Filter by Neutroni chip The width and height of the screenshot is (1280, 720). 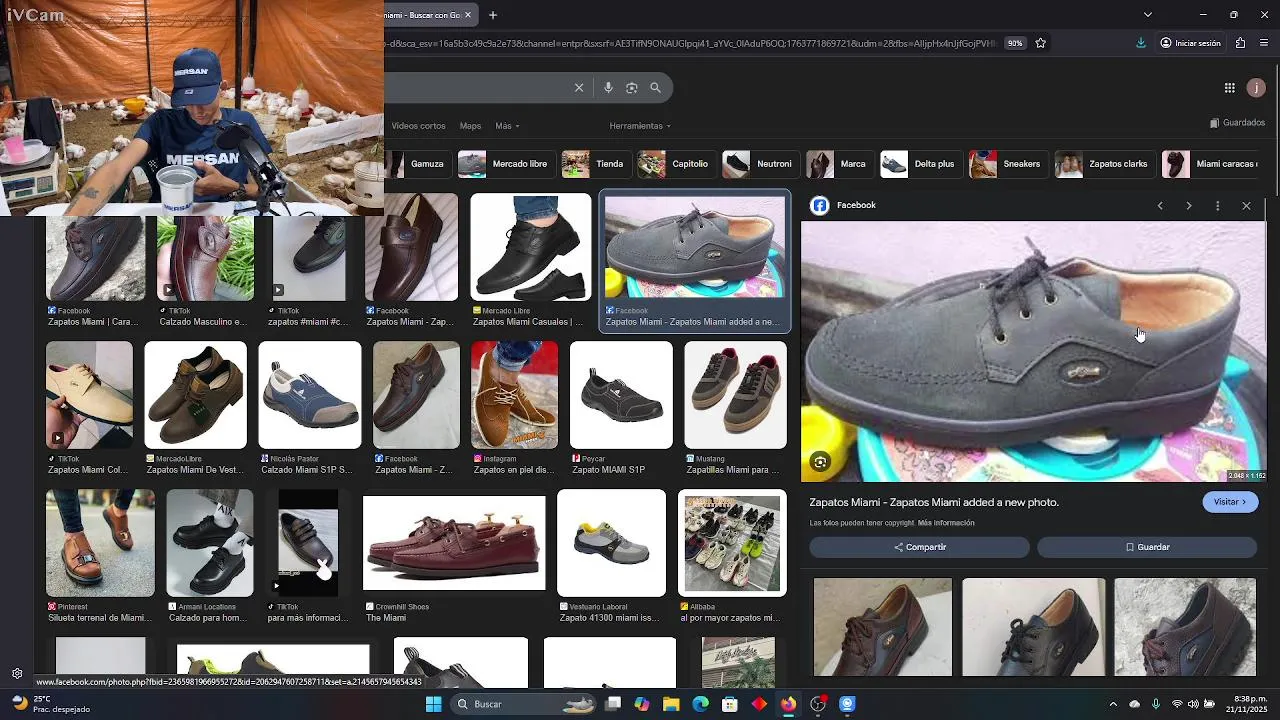[759, 164]
